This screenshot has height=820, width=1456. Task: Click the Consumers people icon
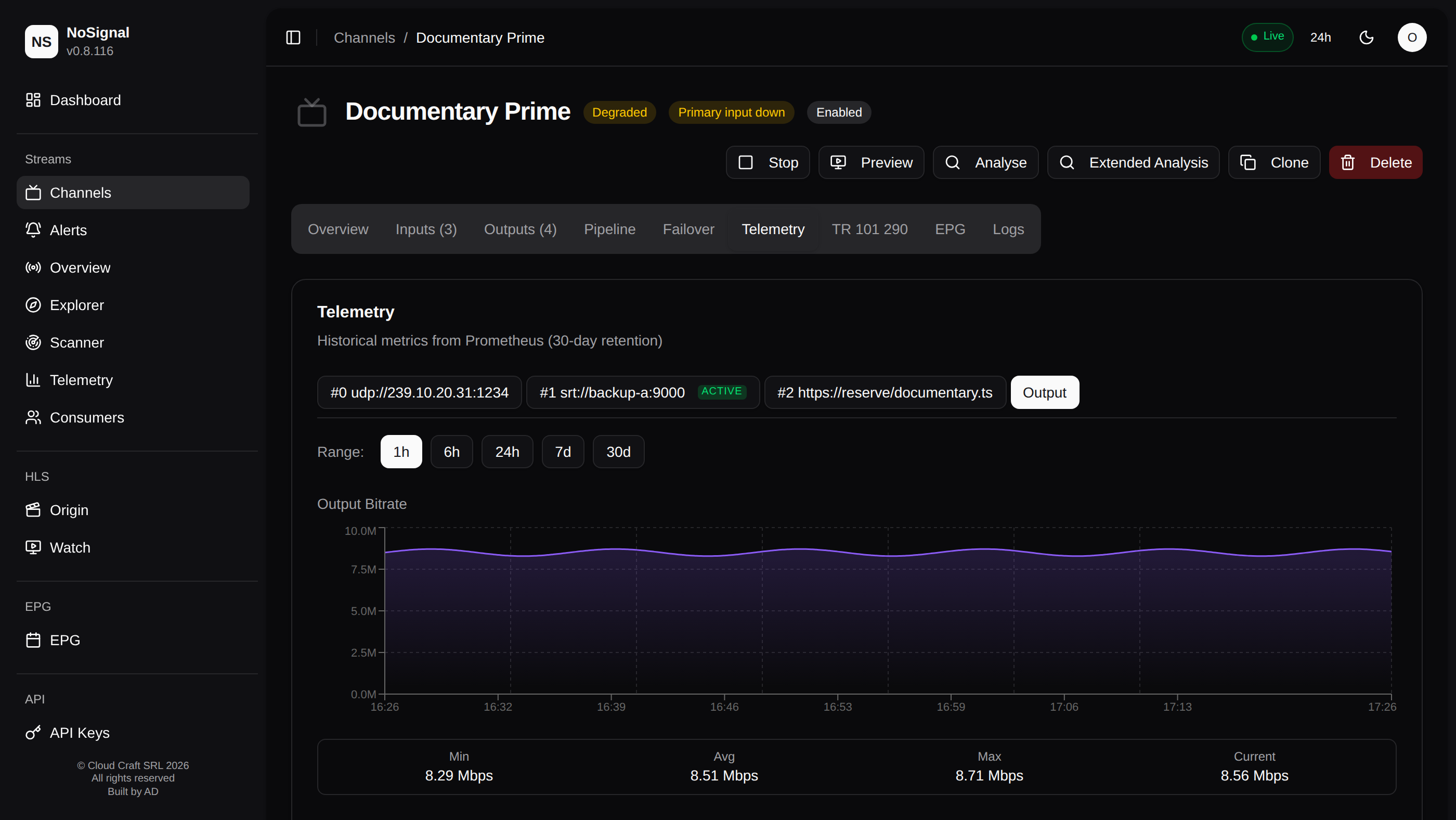pyautogui.click(x=33, y=417)
